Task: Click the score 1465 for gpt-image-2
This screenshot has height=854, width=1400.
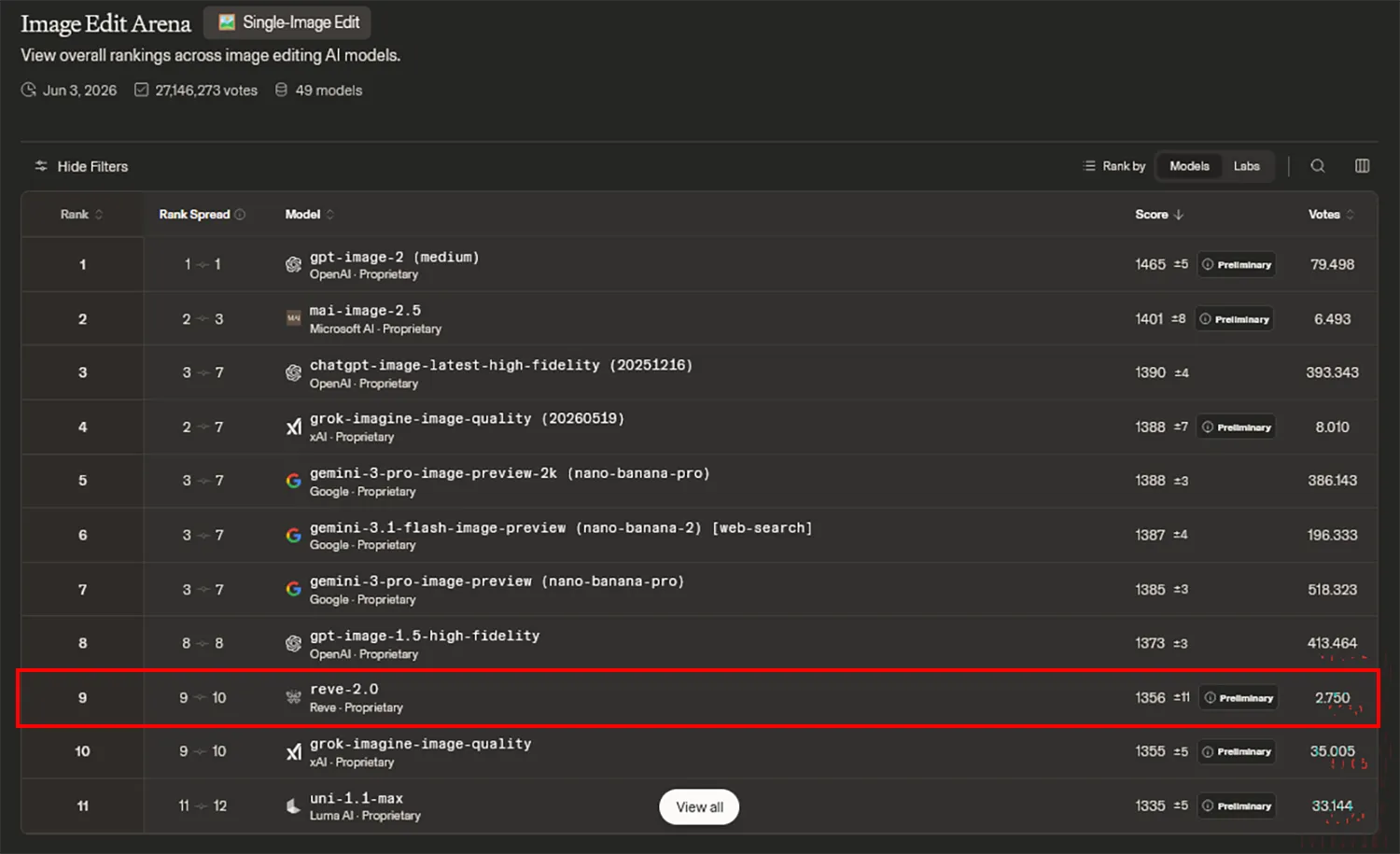Action: coord(1150,265)
